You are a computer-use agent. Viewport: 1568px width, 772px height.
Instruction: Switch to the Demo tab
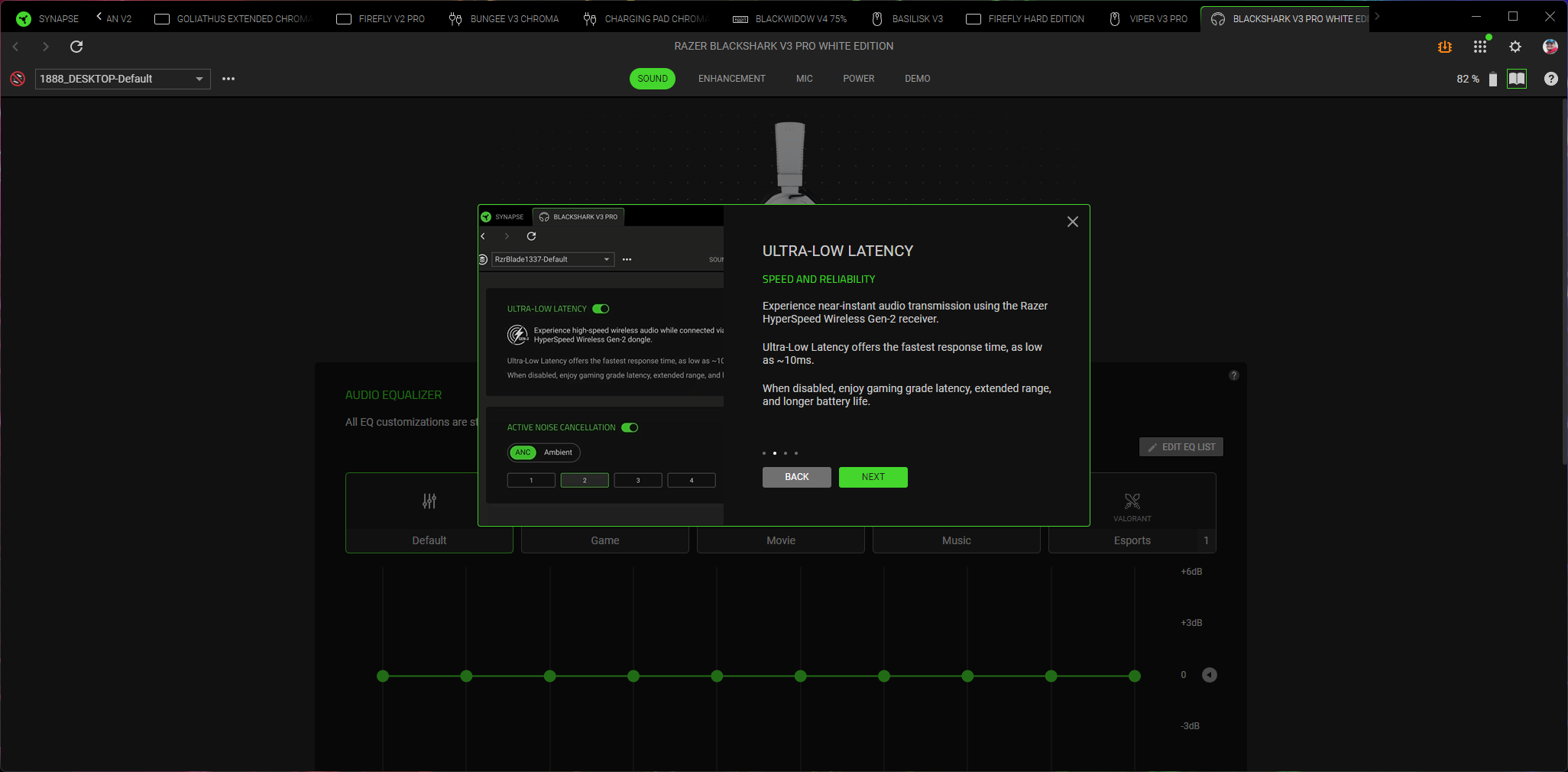(918, 79)
